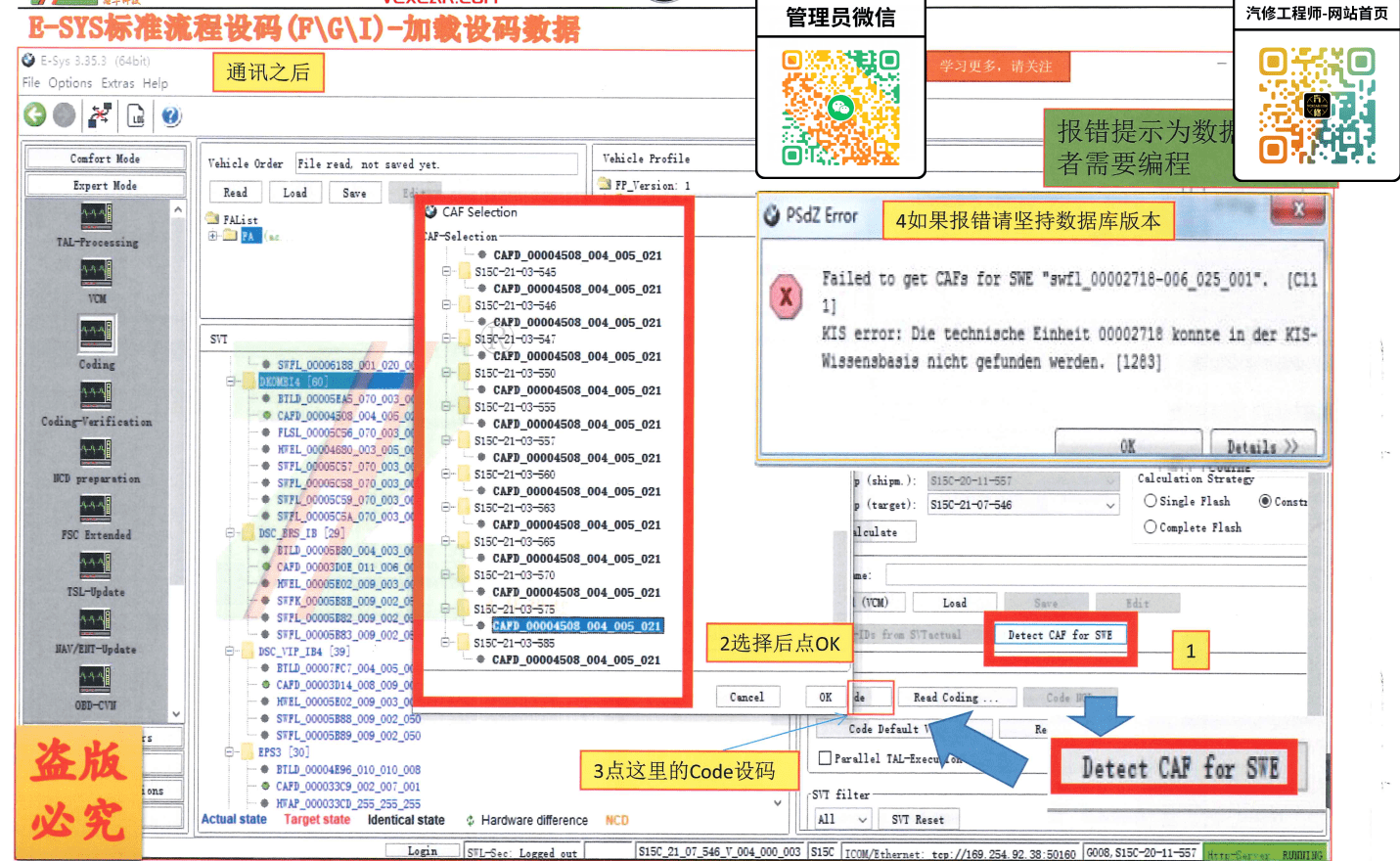This screenshot has width=1400, height=861.
Task: Choose Complete Flash calculation strategy
Action: (1149, 526)
